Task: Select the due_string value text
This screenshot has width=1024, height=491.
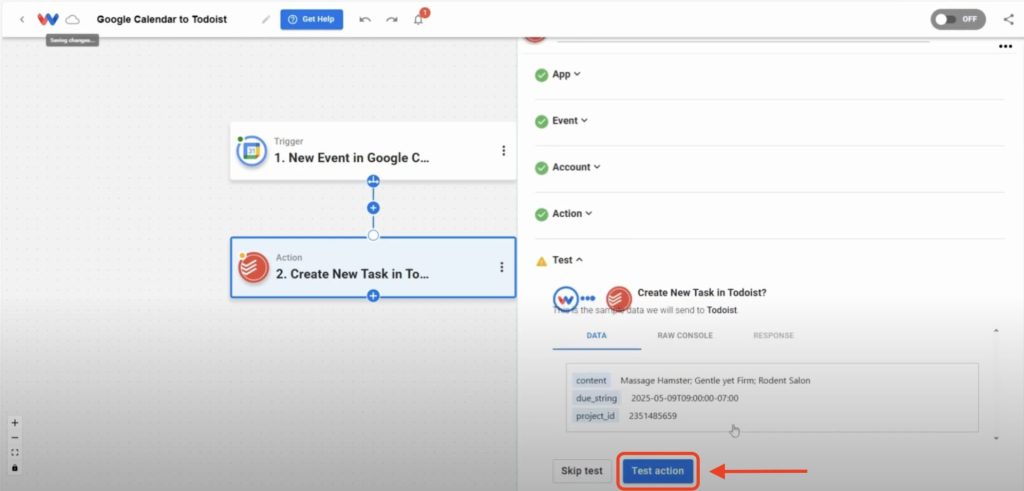Action: 684,398
